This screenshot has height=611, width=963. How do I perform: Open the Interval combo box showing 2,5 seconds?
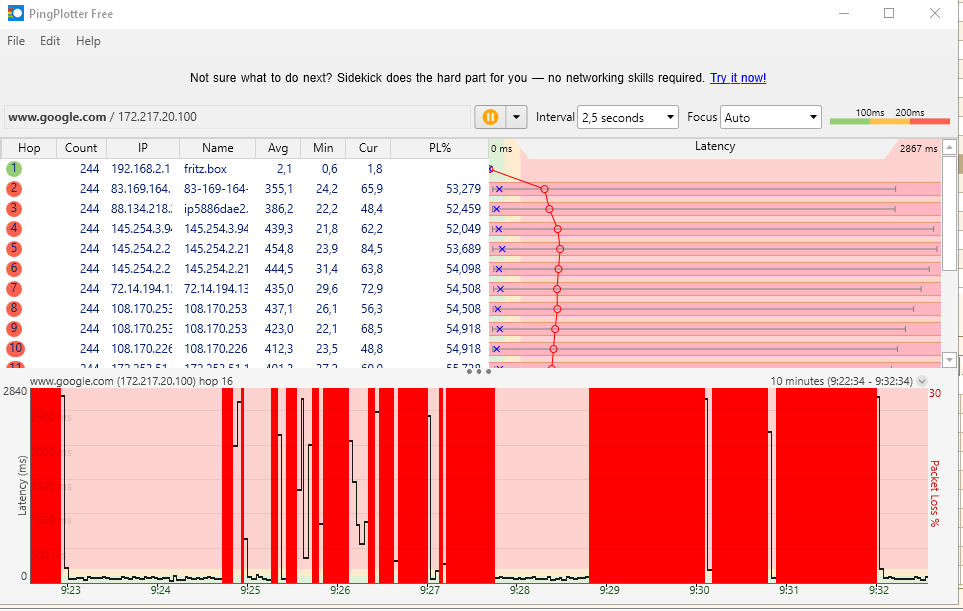pos(627,117)
